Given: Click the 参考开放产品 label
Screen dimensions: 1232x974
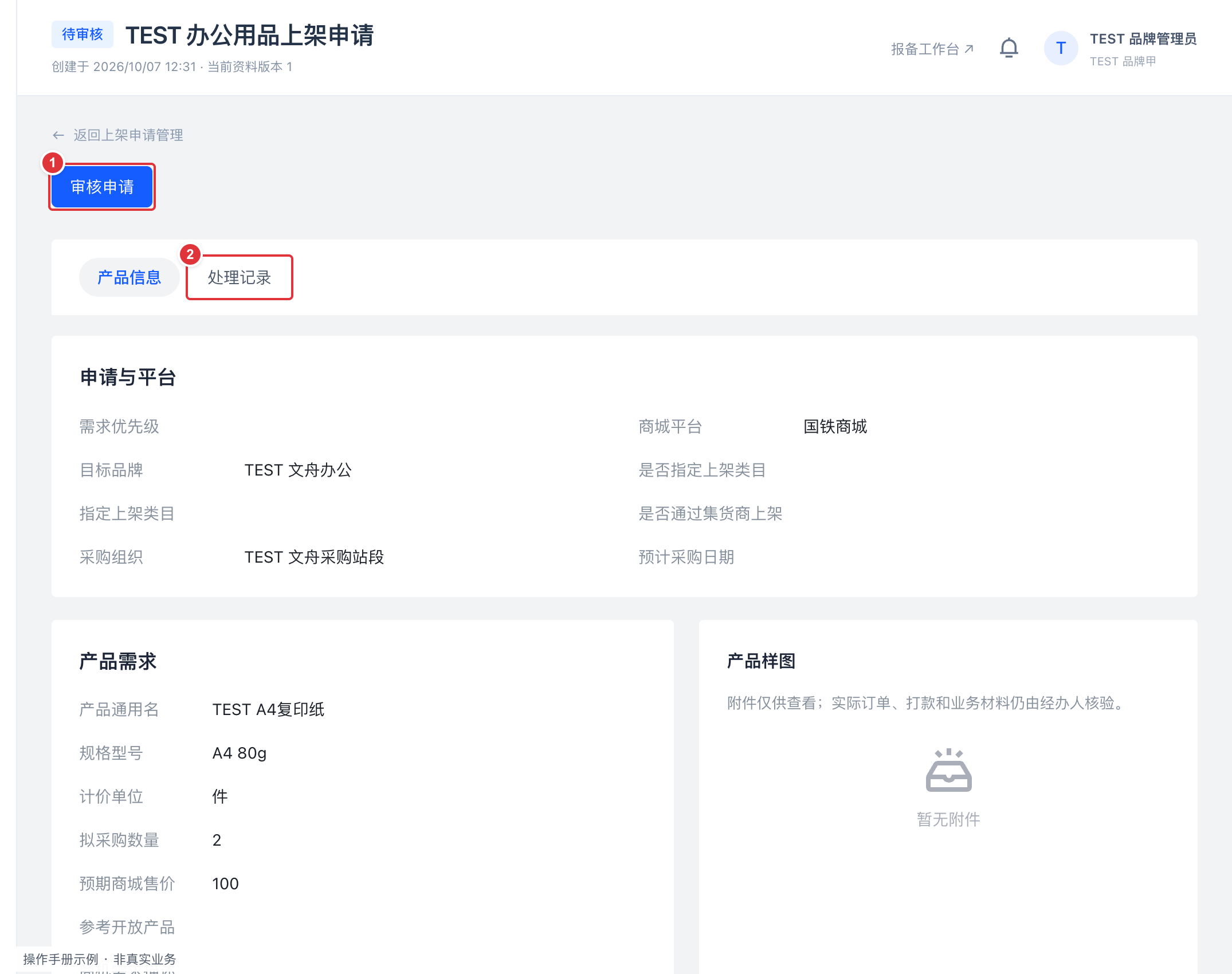Looking at the screenshot, I should point(127,928).
